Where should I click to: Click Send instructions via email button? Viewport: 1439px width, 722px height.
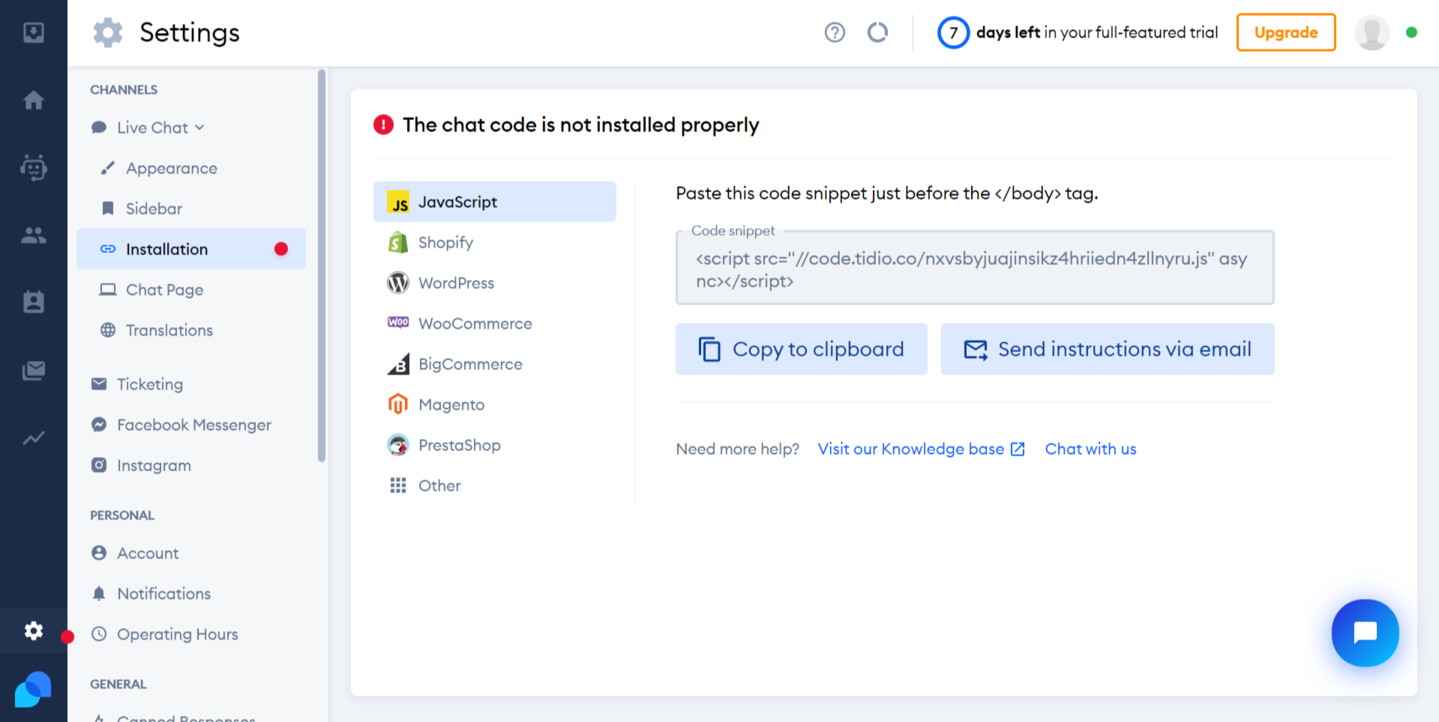coord(1107,349)
